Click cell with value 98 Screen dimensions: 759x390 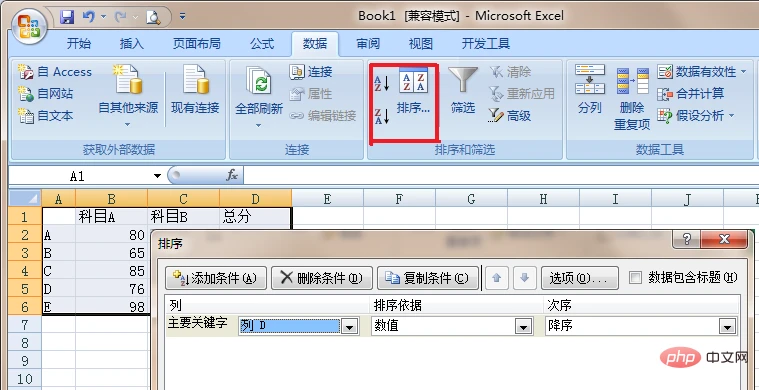[111, 307]
